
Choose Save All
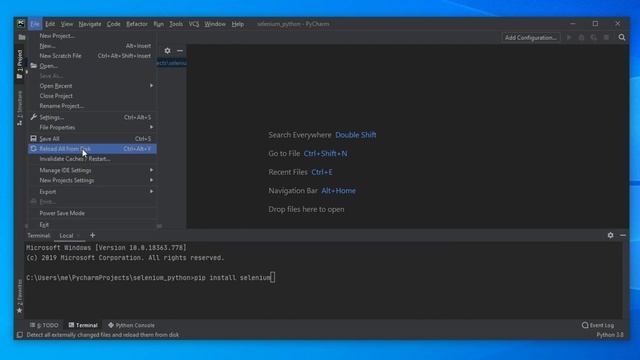point(92,139)
